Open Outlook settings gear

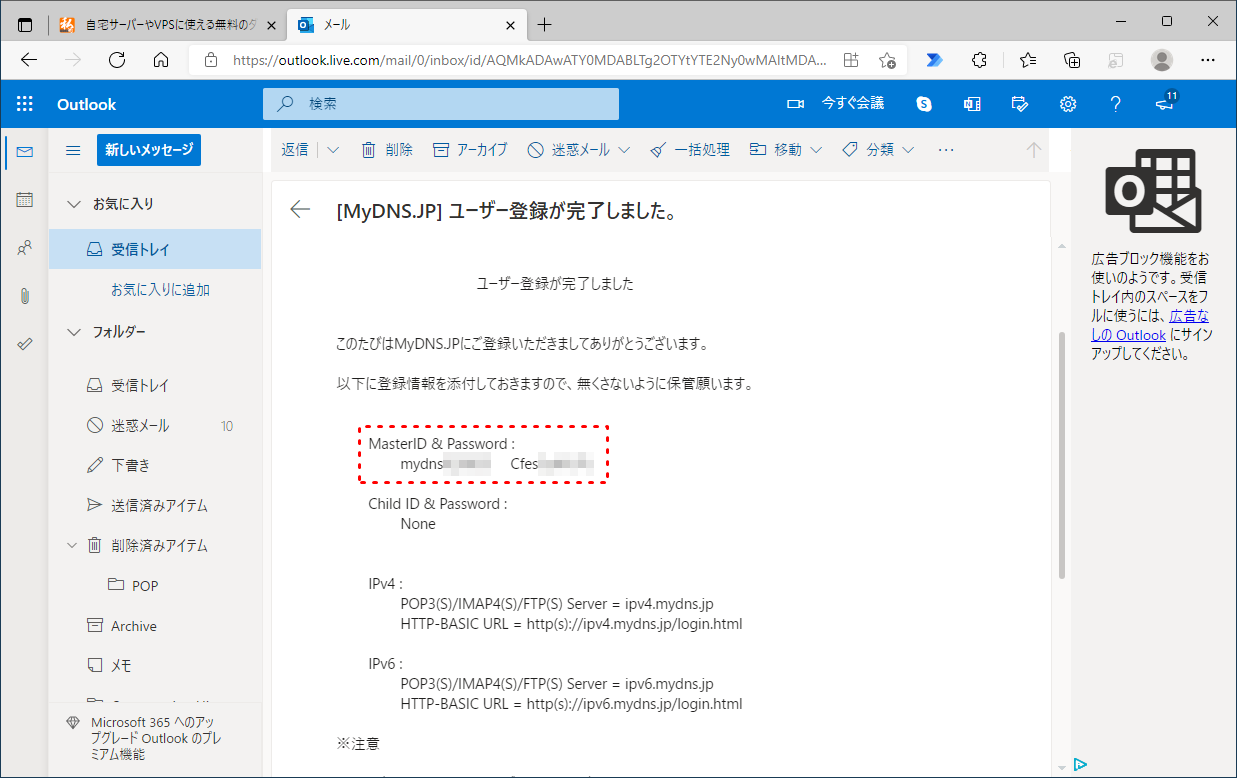click(1068, 103)
